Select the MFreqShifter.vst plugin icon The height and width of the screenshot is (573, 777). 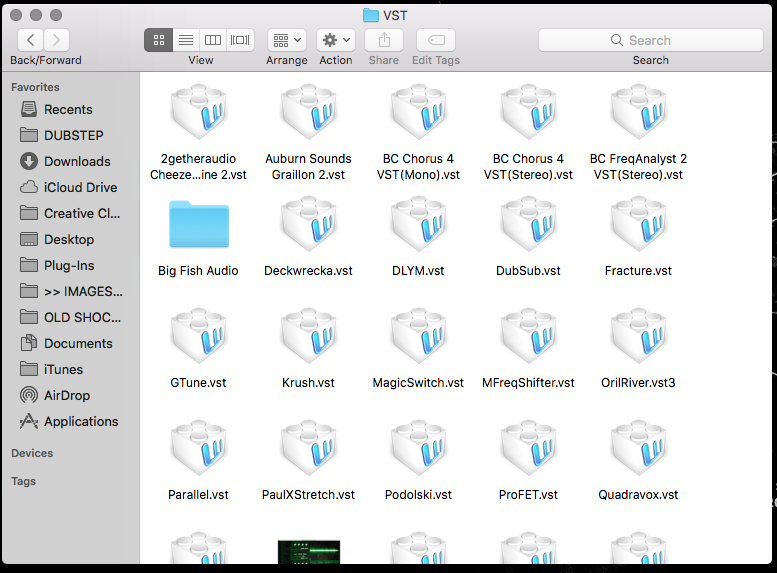(528, 336)
